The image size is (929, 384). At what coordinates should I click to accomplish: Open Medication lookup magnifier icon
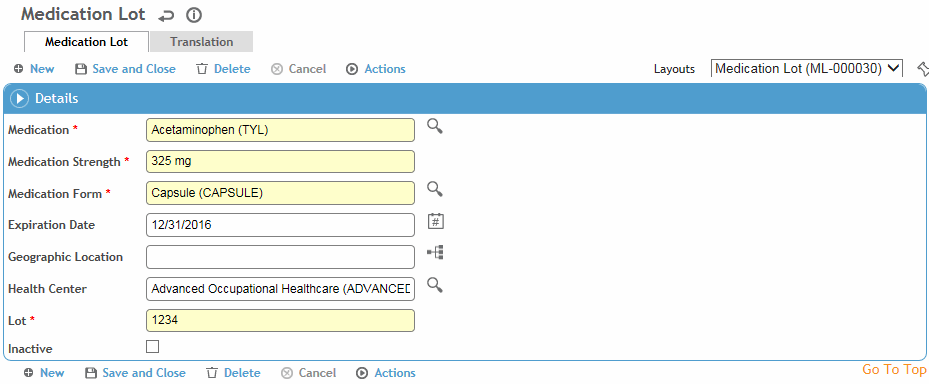coord(435,126)
